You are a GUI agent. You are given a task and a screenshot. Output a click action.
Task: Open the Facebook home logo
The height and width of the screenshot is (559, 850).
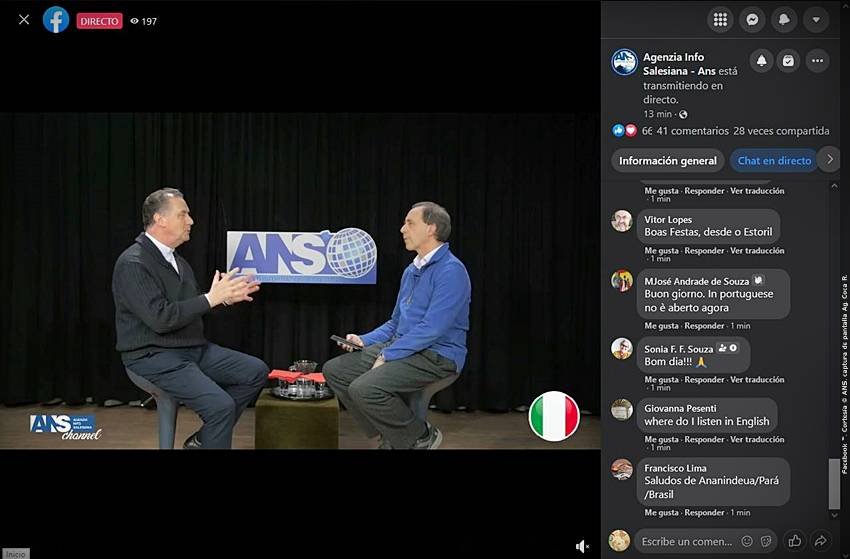(56, 20)
